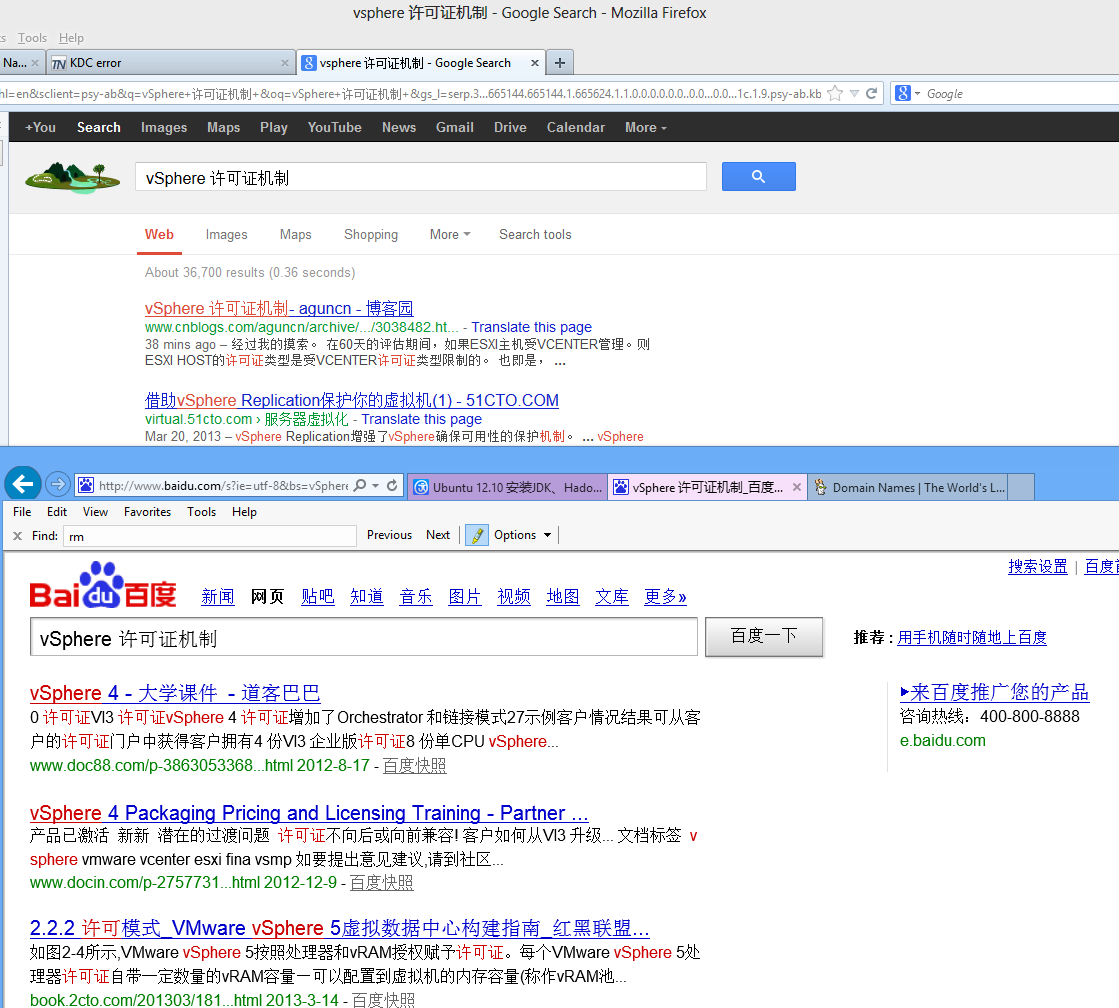The width and height of the screenshot is (1119, 1008).
Task: Click the Baidu paw logo
Action: click(103, 585)
